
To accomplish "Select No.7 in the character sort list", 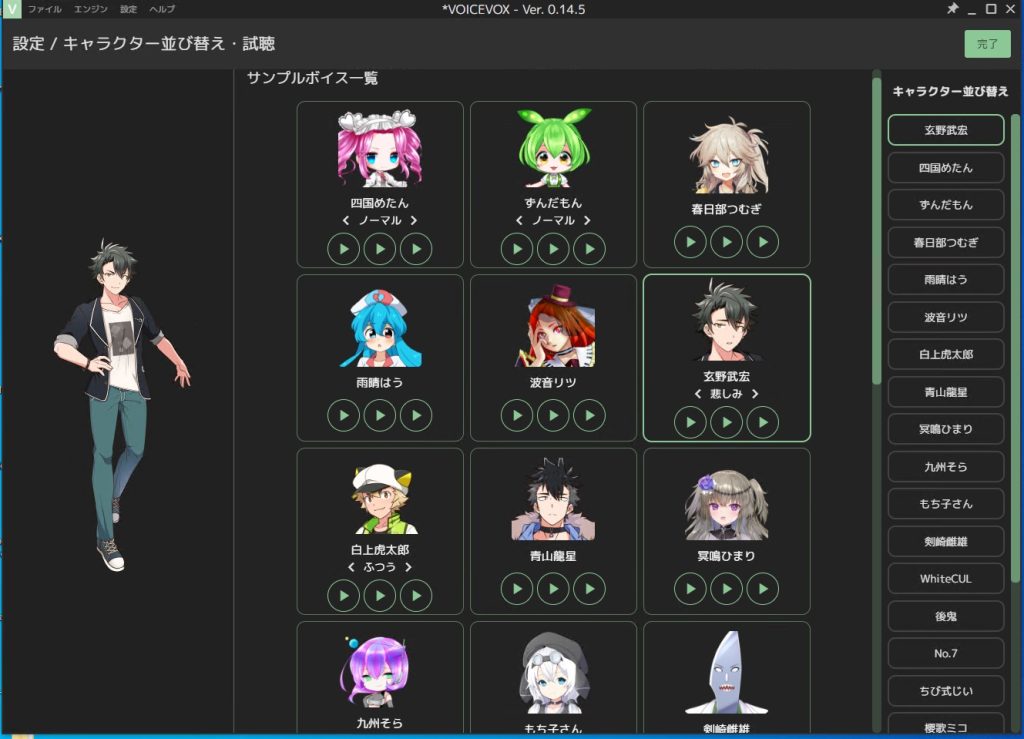I will (x=946, y=653).
